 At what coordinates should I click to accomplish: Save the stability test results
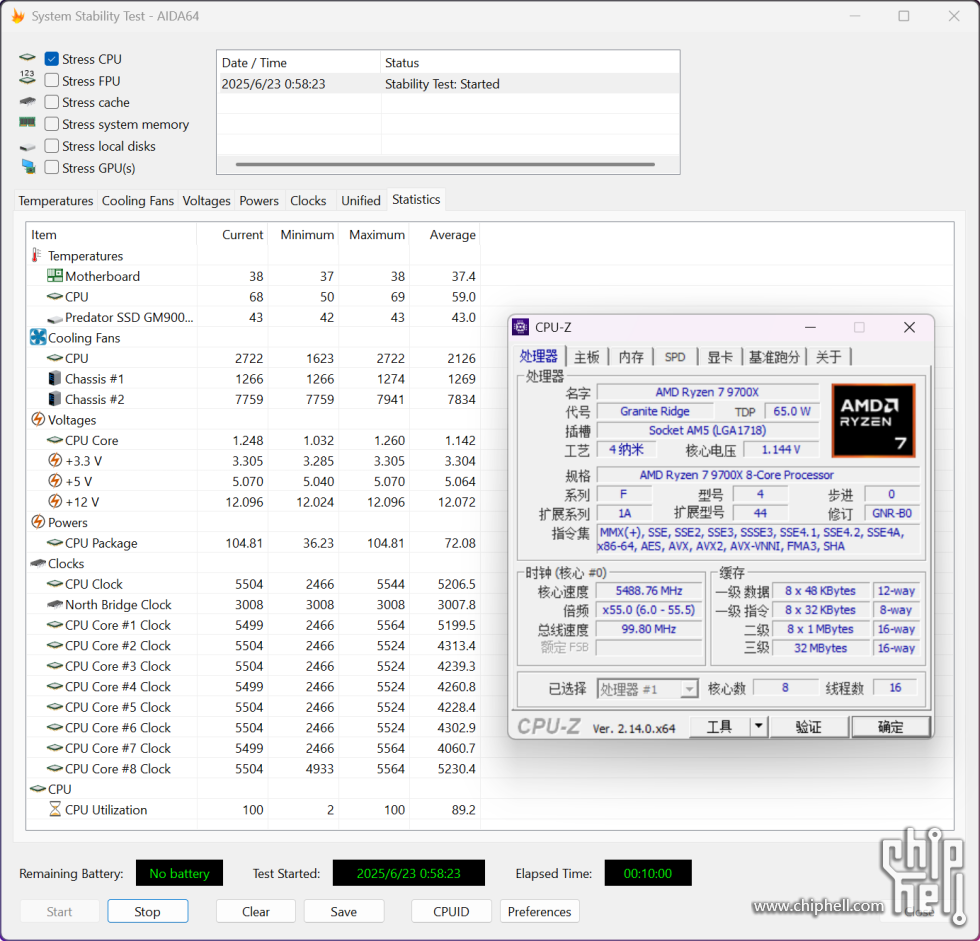point(344,911)
